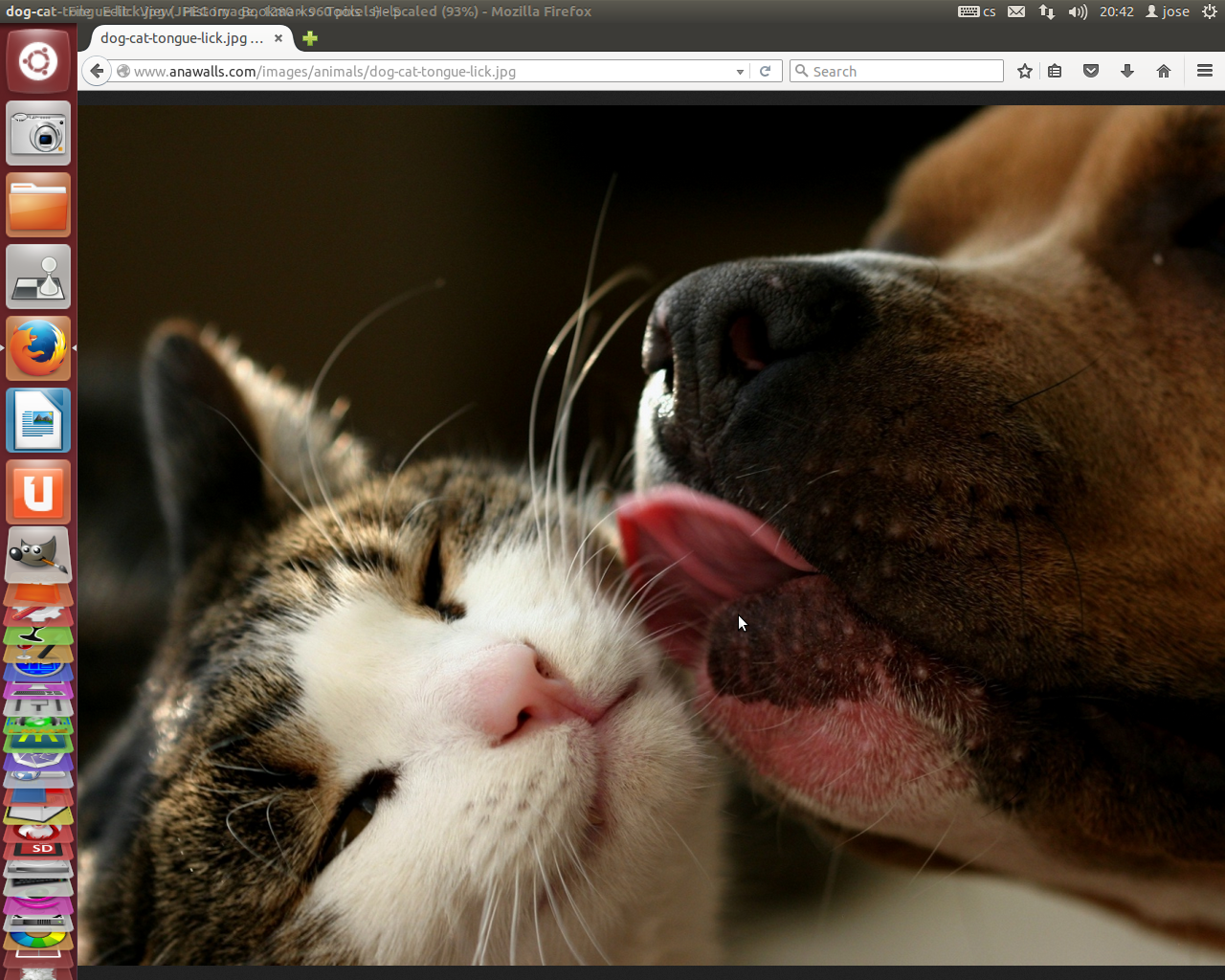
Task: Click the globe site identity icon
Action: tap(123, 72)
